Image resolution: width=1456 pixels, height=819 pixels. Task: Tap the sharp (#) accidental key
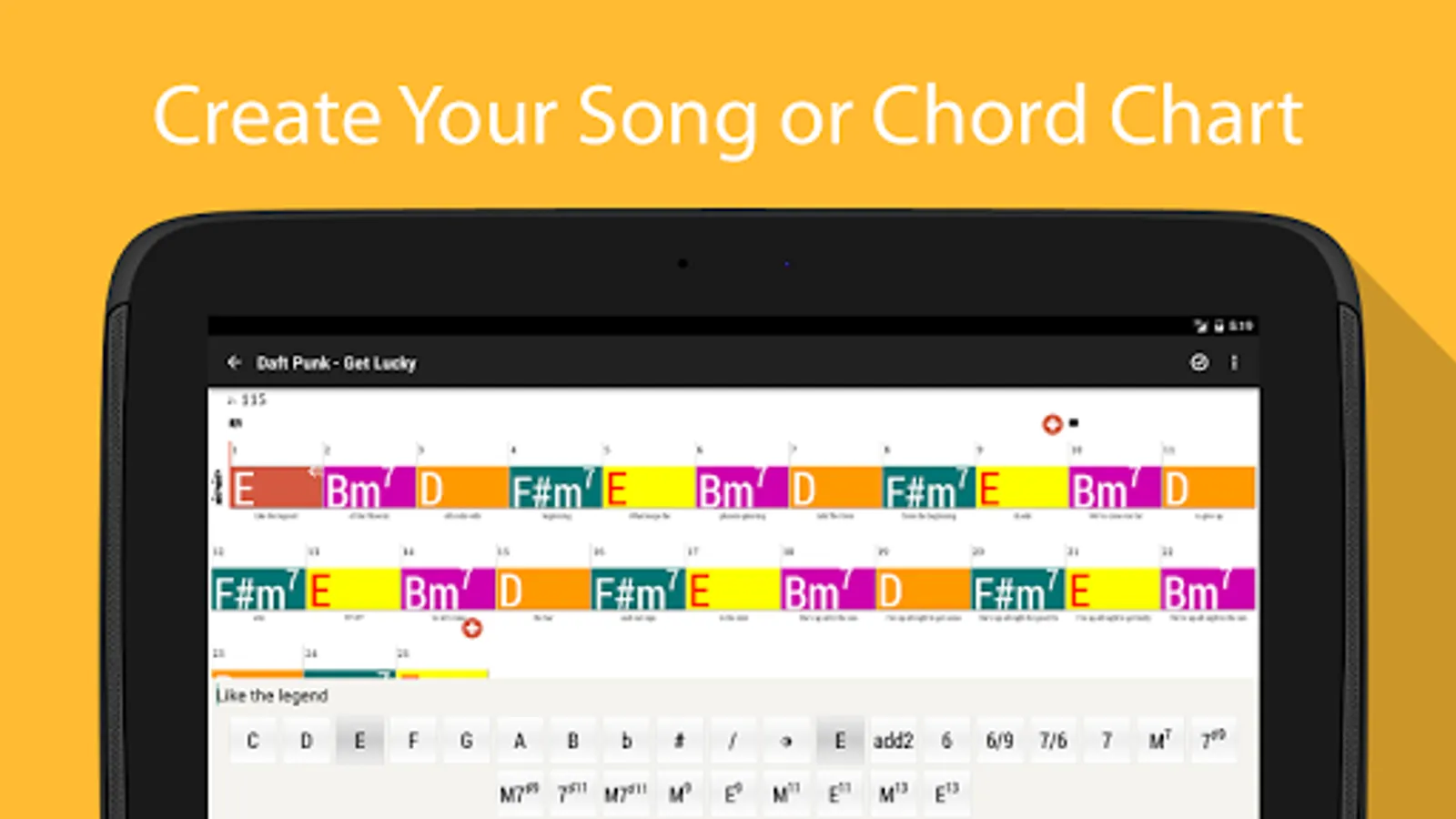(x=679, y=741)
